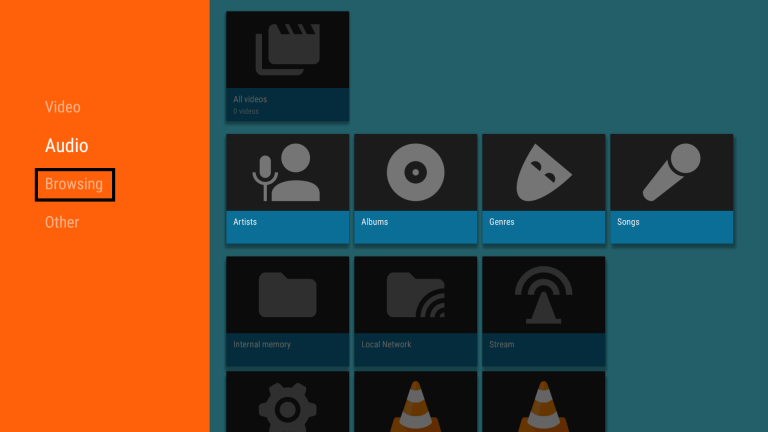Viewport: 768px width, 432px height.
Task: Click the VLC cone tile below Stream
Action: 544,405
